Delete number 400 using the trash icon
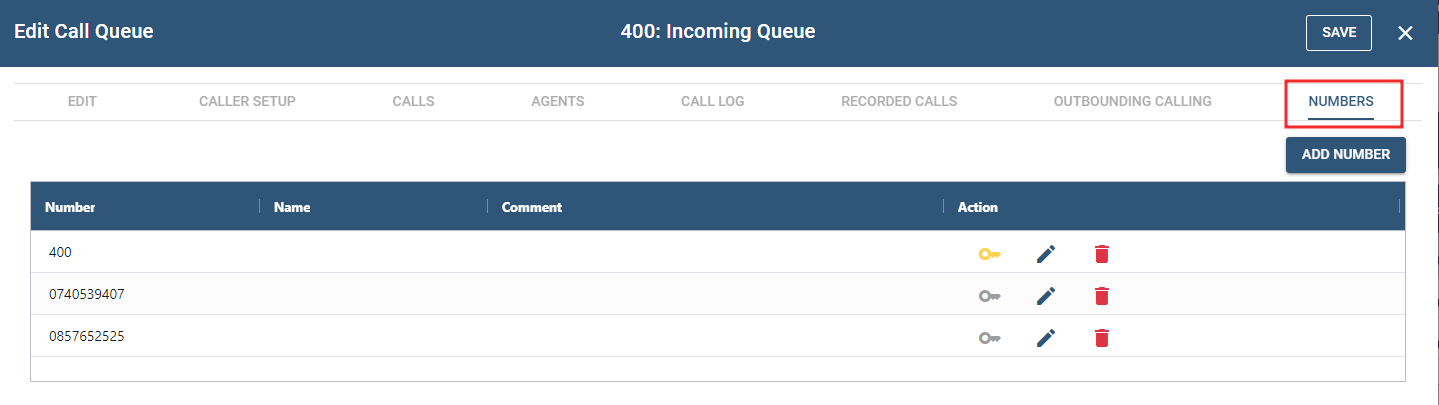Screen dimensions: 1439x405 (x=1101, y=254)
